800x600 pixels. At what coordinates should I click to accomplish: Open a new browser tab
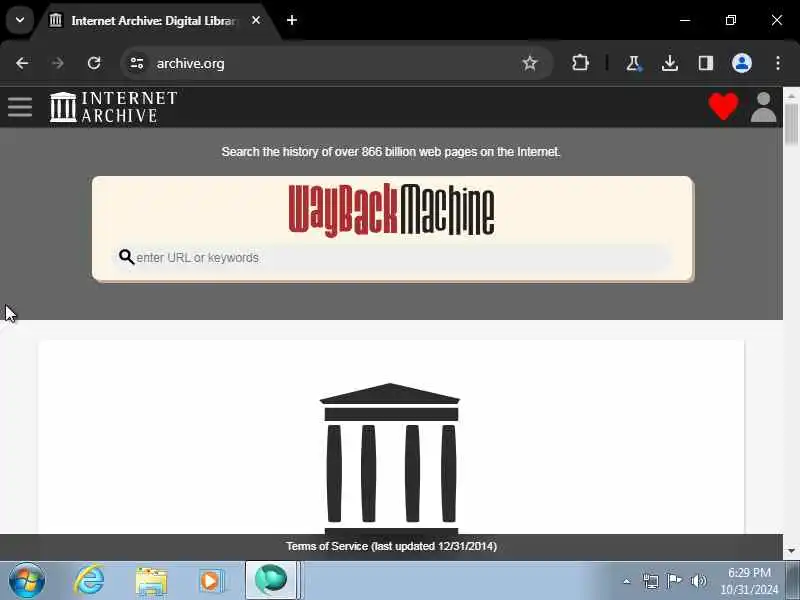tap(292, 20)
